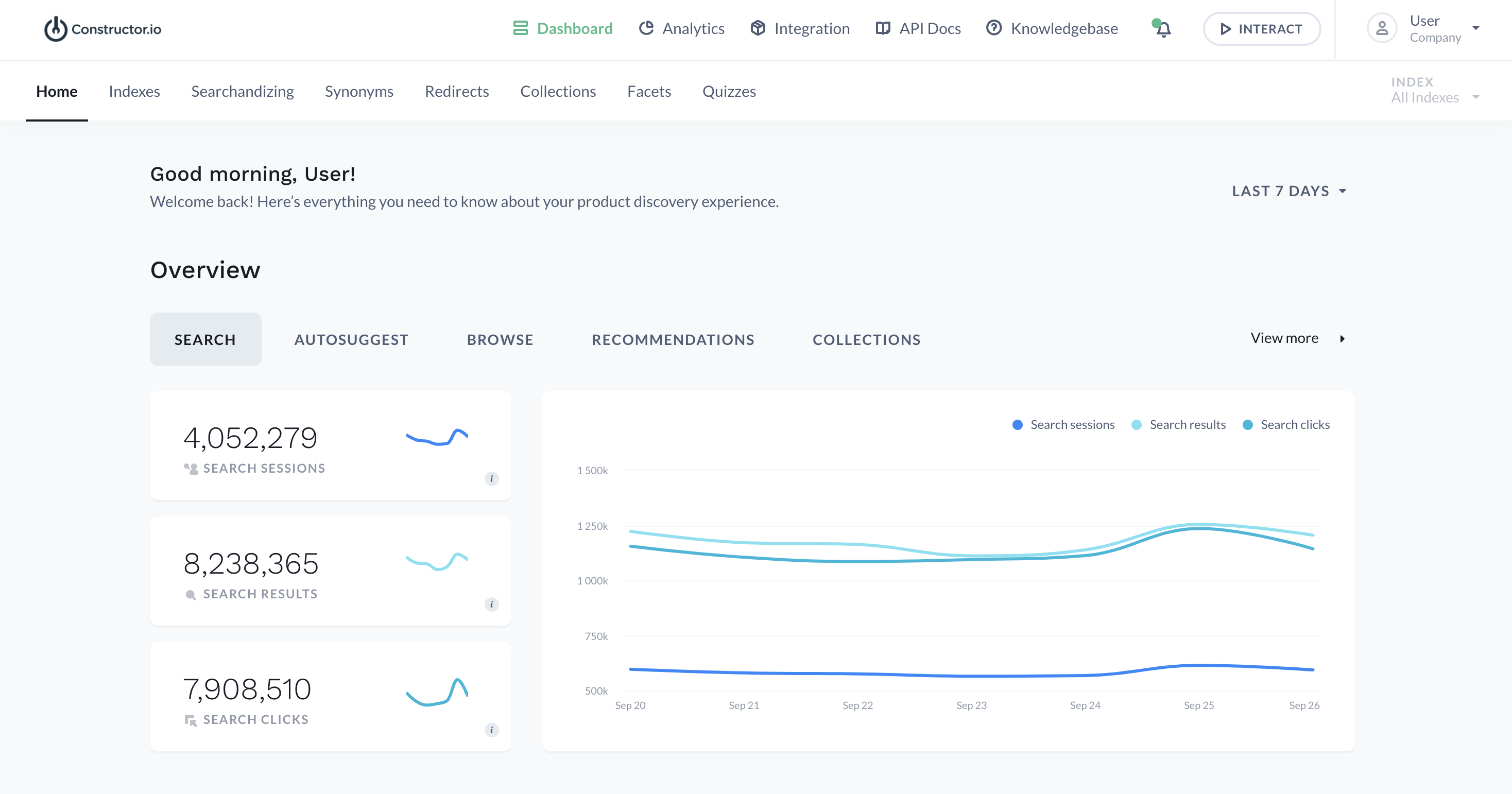Image resolution: width=1512 pixels, height=794 pixels.
Task: Click the 4,052,279 search sessions value
Action: tap(250, 438)
